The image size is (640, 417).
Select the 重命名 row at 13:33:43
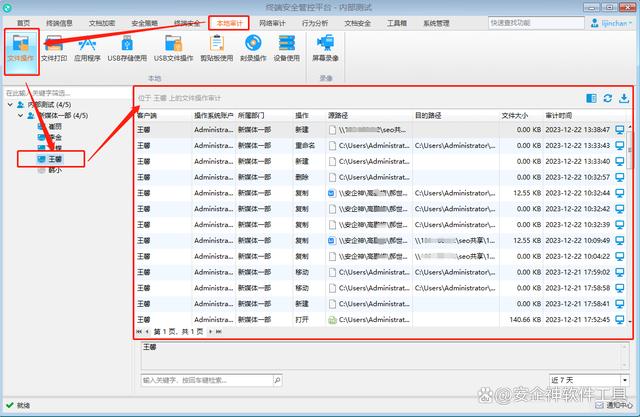click(x=380, y=146)
